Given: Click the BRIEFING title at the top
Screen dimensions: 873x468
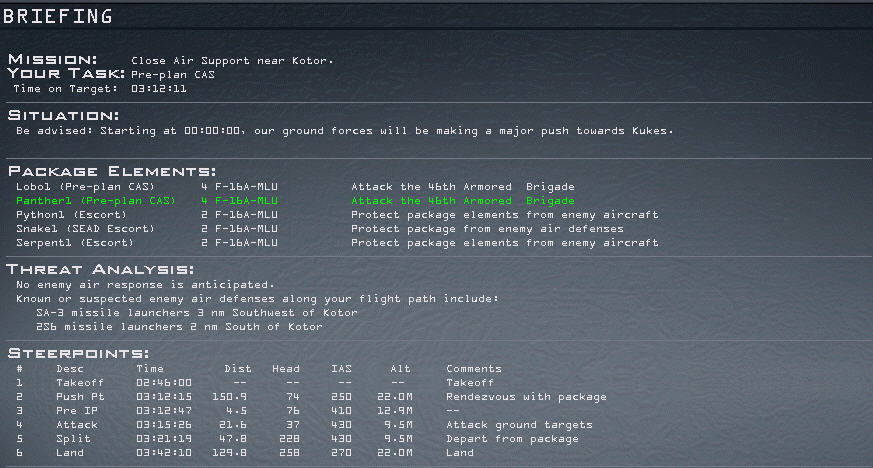Looking at the screenshot, I should tap(58, 16).
